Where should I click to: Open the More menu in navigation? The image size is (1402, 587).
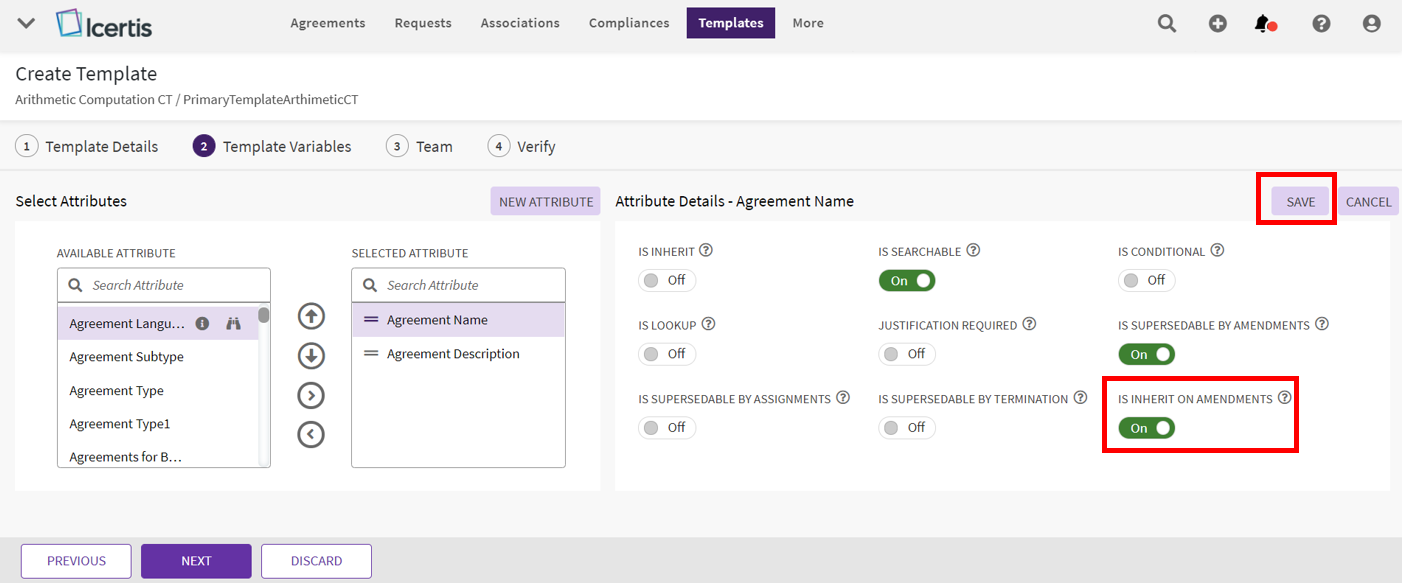[808, 23]
